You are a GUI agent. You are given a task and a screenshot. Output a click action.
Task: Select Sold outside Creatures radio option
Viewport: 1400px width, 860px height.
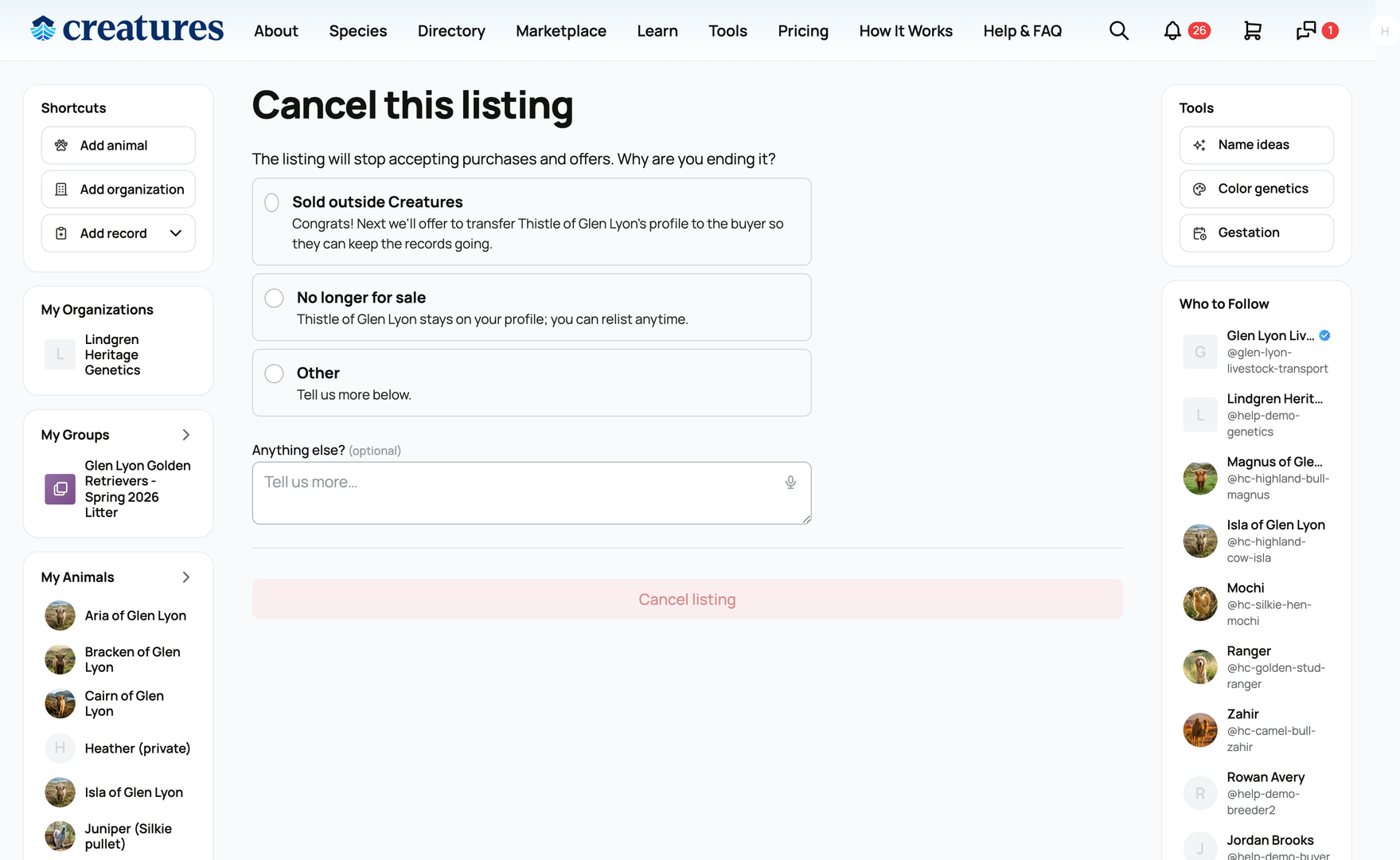pyautogui.click(x=272, y=203)
